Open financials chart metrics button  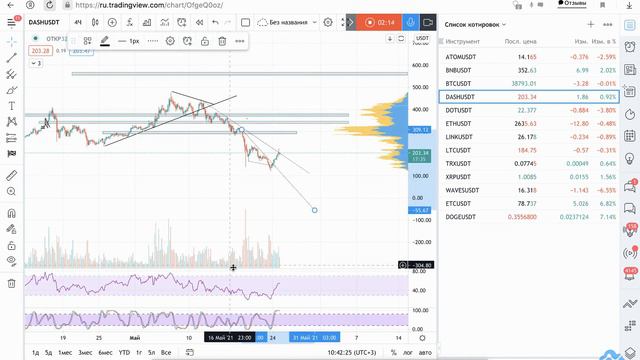point(147,22)
